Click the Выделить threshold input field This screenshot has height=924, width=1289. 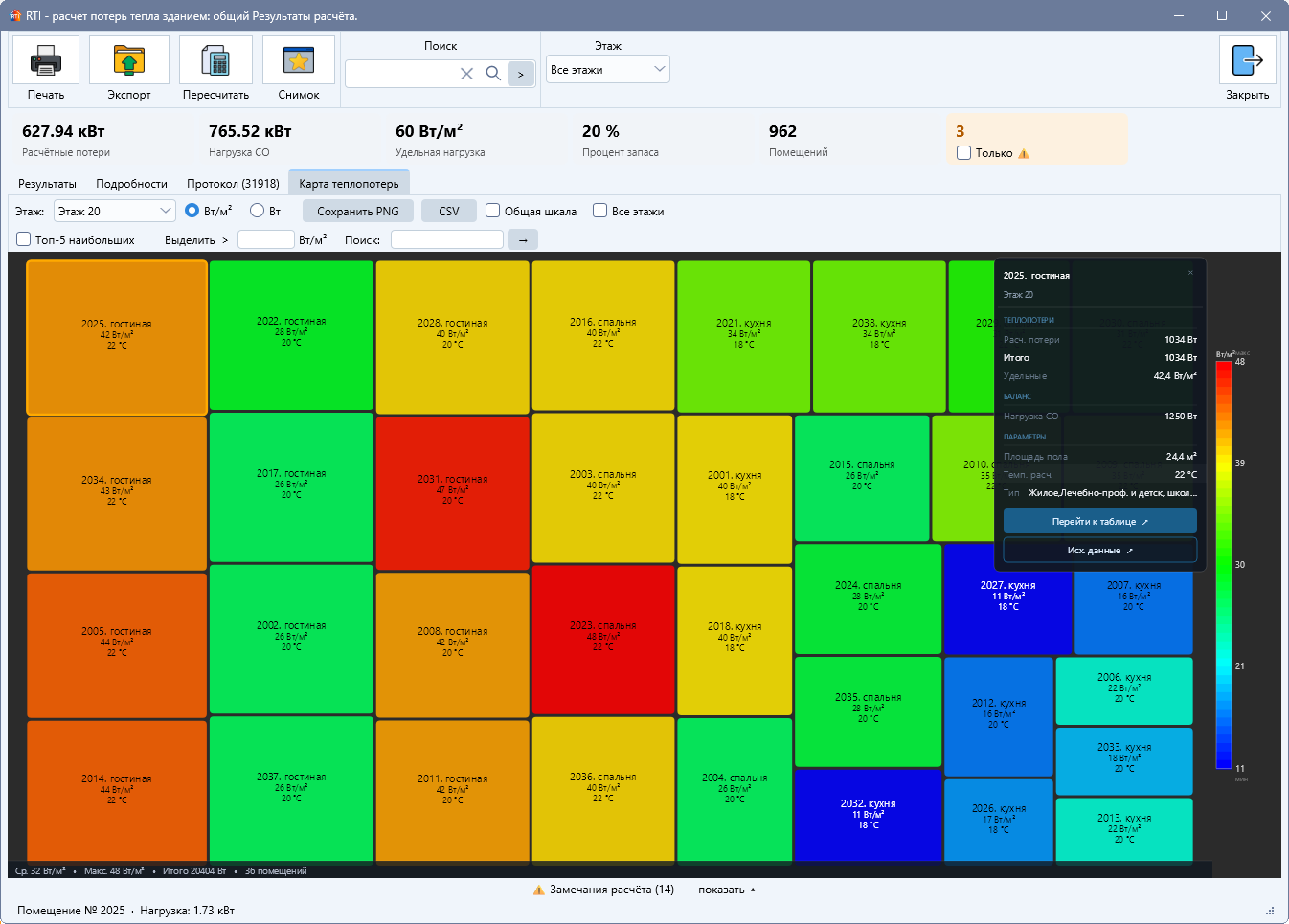[x=265, y=239]
